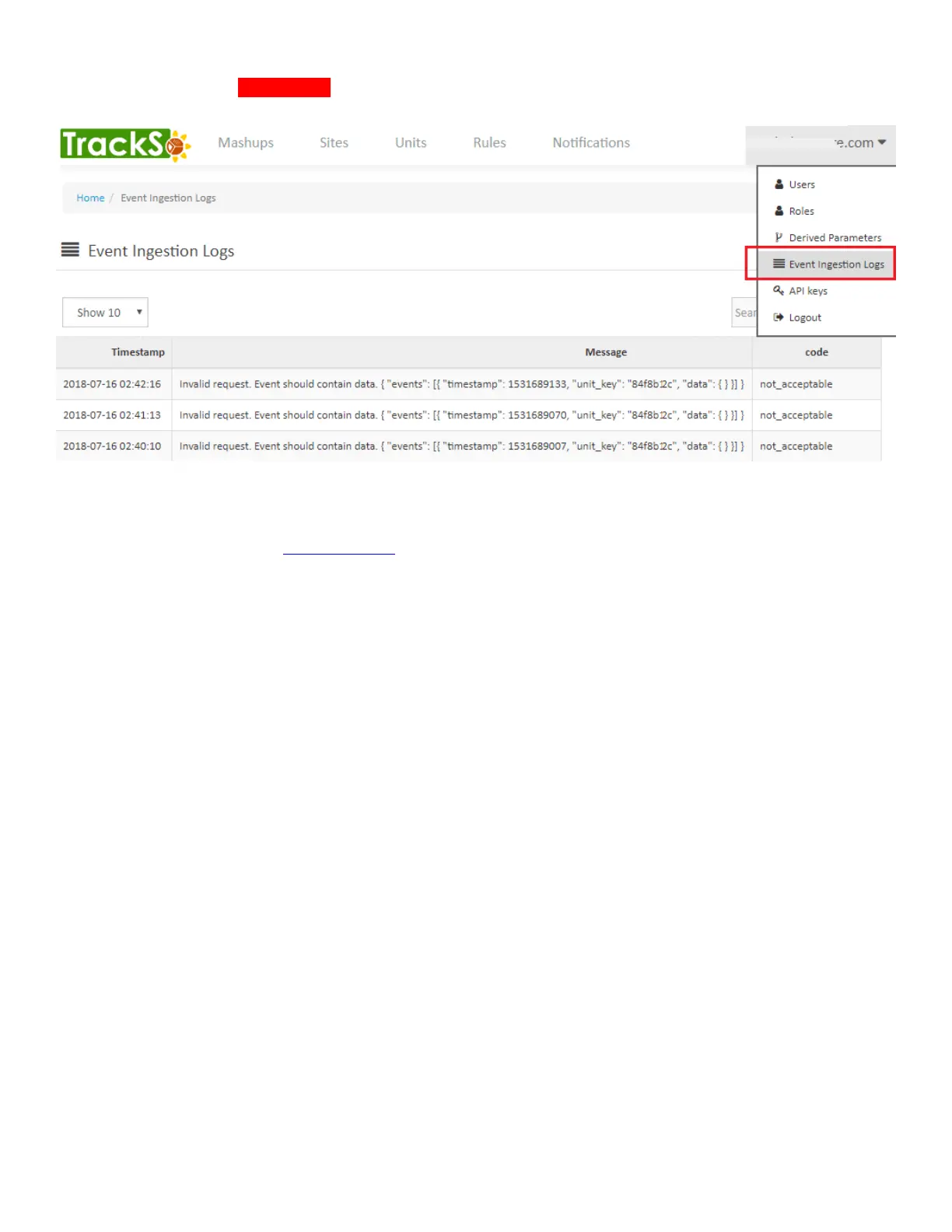Click the Event Ingestion Logs list icon in menu
This screenshot has width=952, height=1232.
pyautogui.click(x=779, y=264)
